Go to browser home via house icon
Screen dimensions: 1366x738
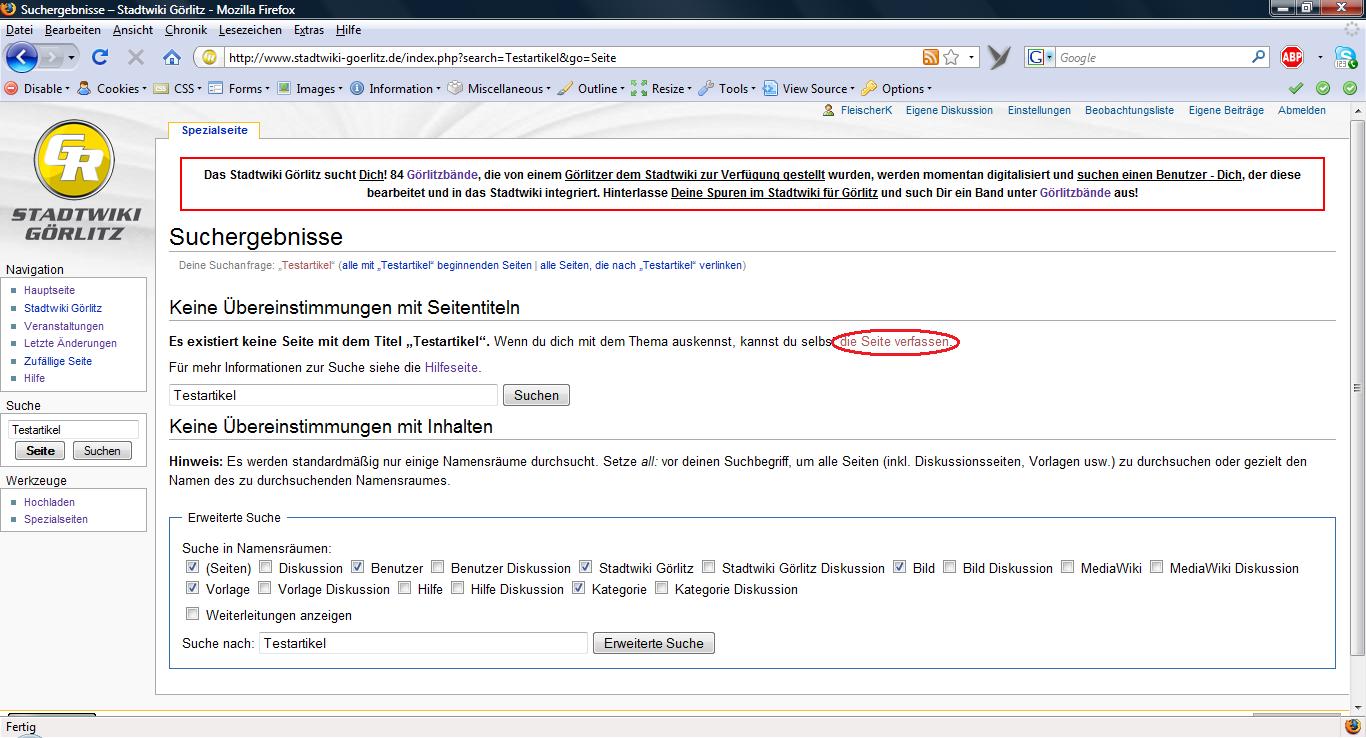[x=171, y=58]
